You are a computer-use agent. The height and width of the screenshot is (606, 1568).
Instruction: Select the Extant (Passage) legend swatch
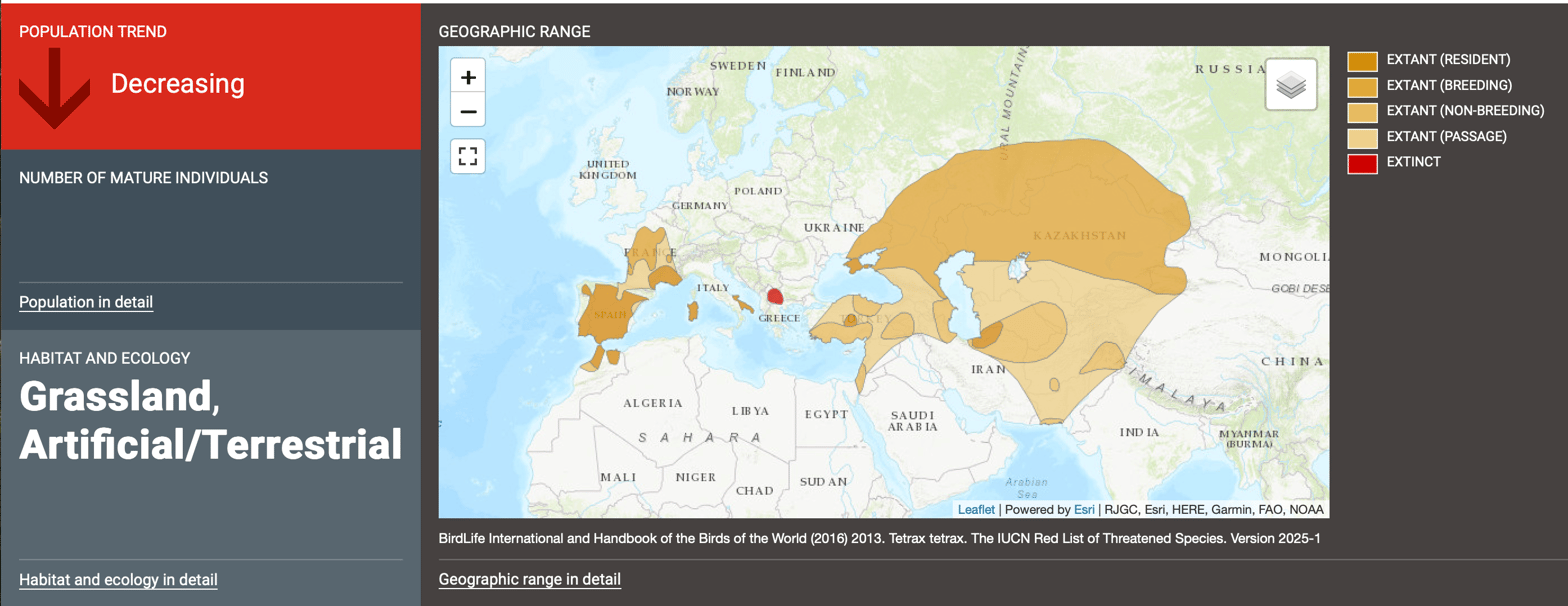1362,136
